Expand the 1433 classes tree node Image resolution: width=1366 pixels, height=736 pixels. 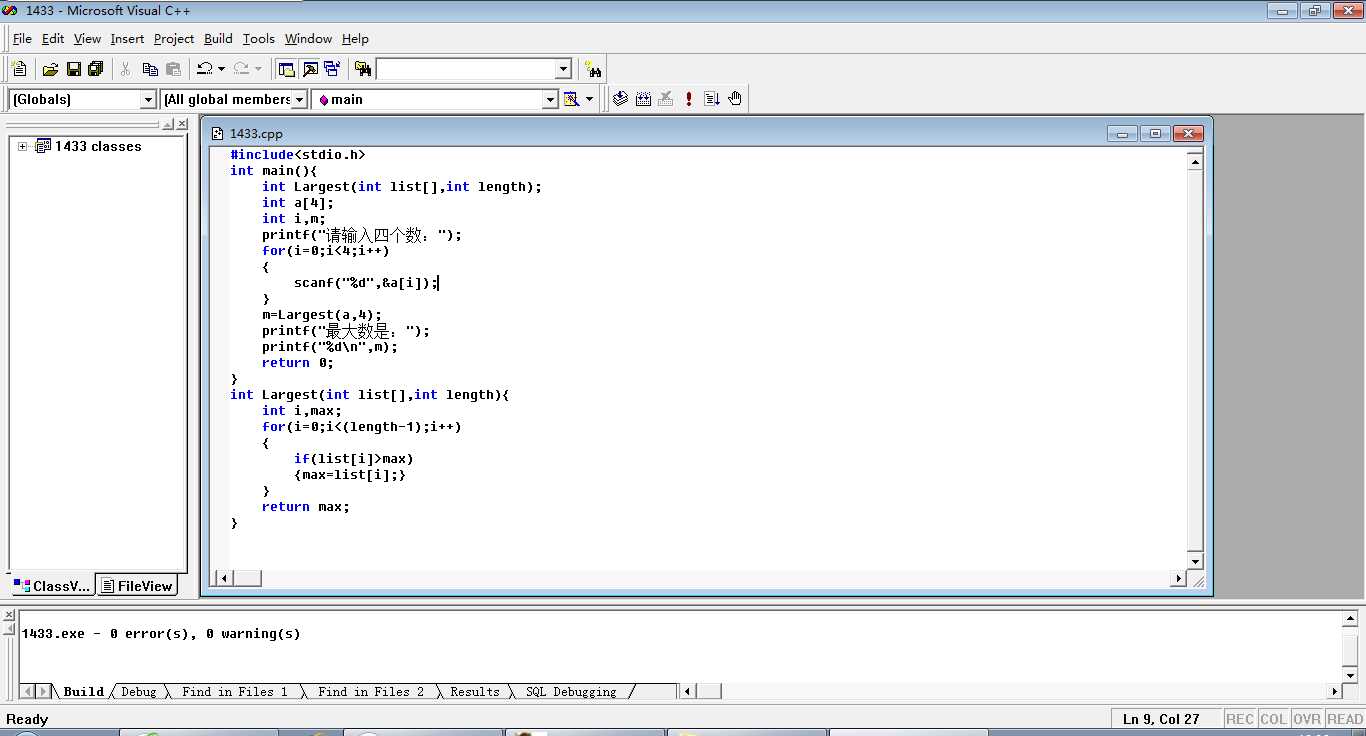pos(22,146)
